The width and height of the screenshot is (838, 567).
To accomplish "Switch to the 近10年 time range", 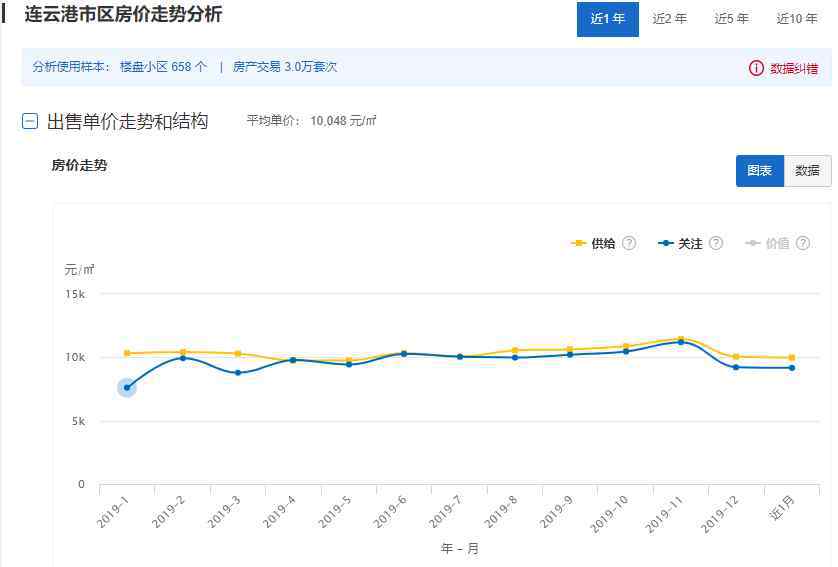I will click(x=797, y=19).
